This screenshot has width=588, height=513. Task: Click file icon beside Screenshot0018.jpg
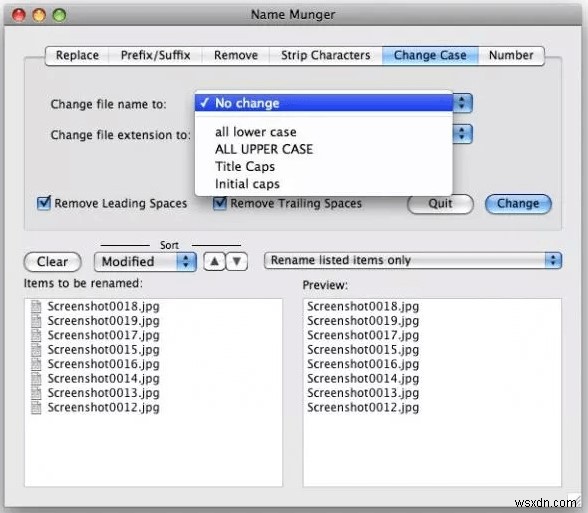(36, 306)
